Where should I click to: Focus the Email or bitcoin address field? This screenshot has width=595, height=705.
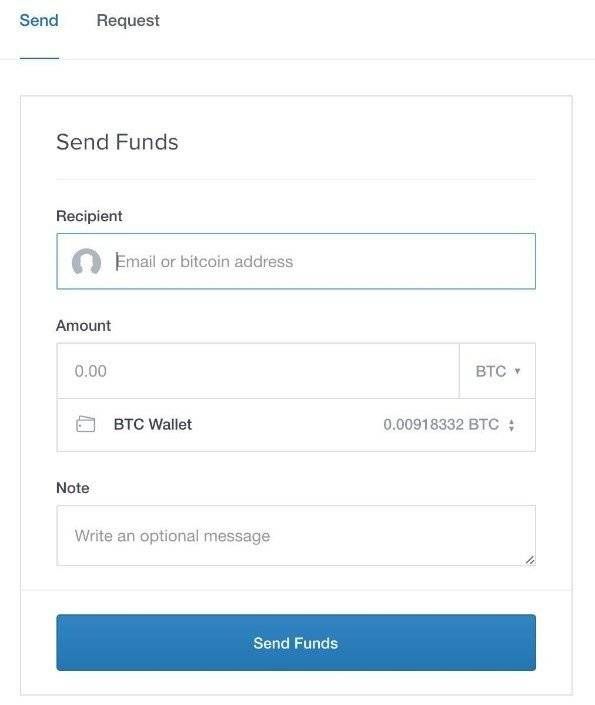[x=296, y=261]
